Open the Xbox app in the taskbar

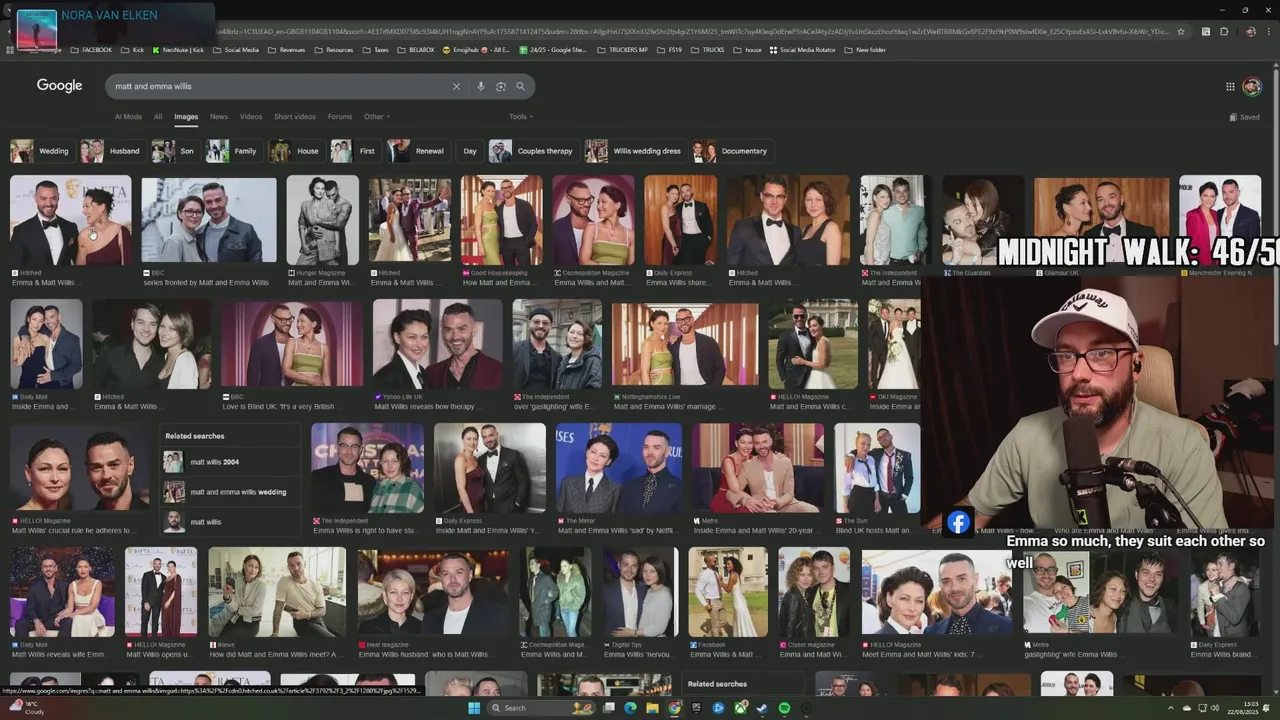(740, 708)
